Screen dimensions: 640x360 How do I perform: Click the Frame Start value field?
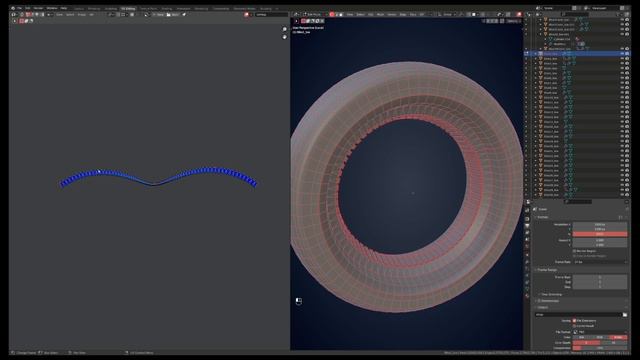(600, 277)
